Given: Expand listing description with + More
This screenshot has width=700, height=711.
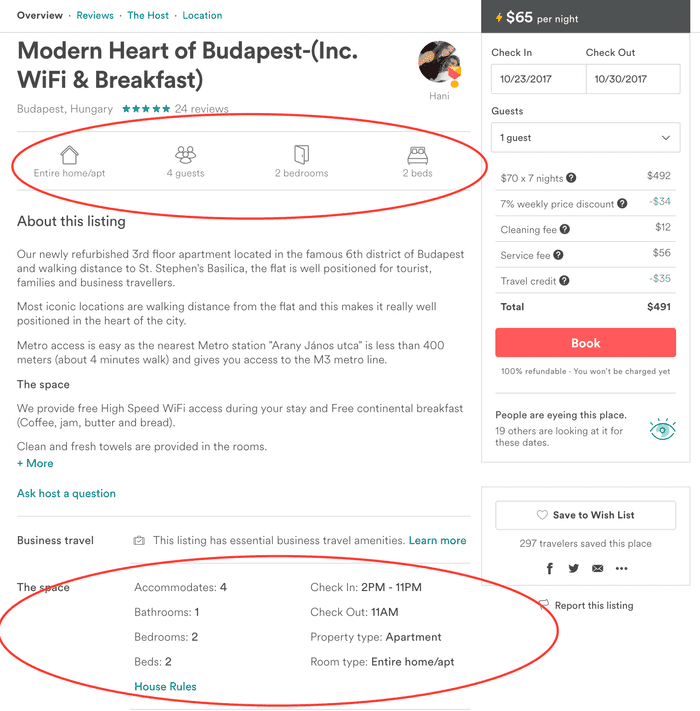Looking at the screenshot, I should click(x=35, y=463).
